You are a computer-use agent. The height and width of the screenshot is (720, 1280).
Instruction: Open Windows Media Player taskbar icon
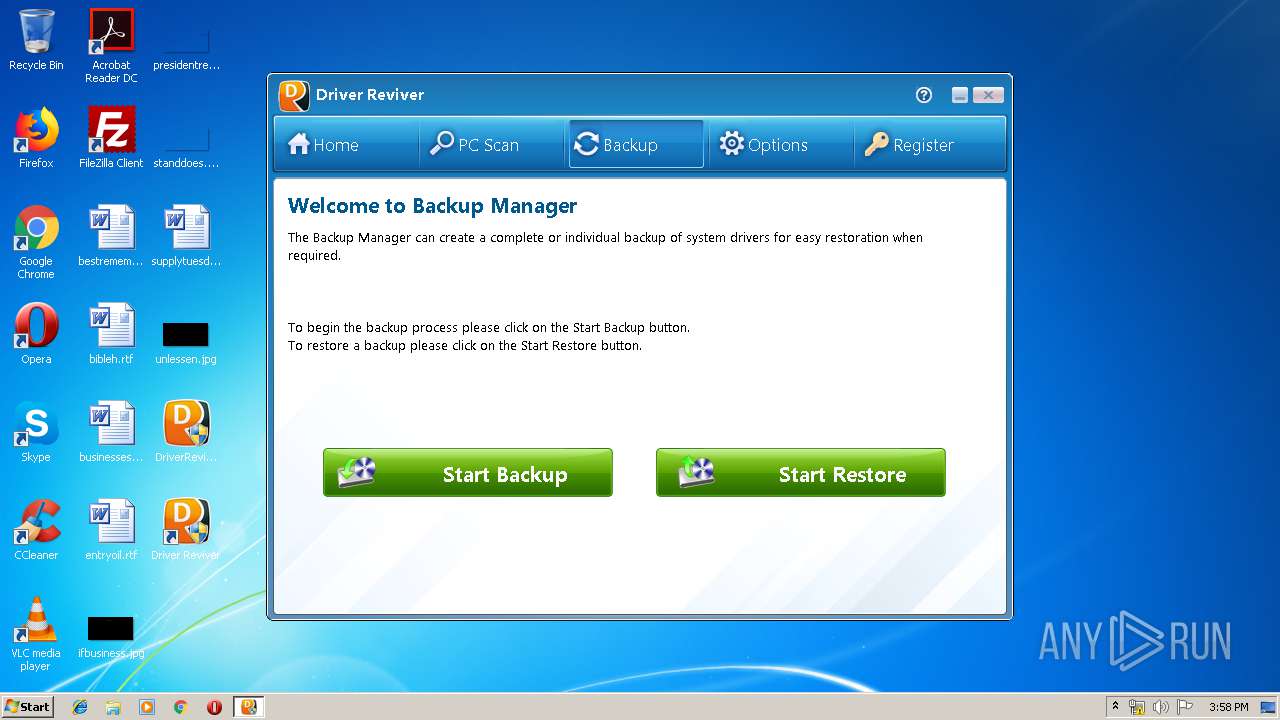147,707
